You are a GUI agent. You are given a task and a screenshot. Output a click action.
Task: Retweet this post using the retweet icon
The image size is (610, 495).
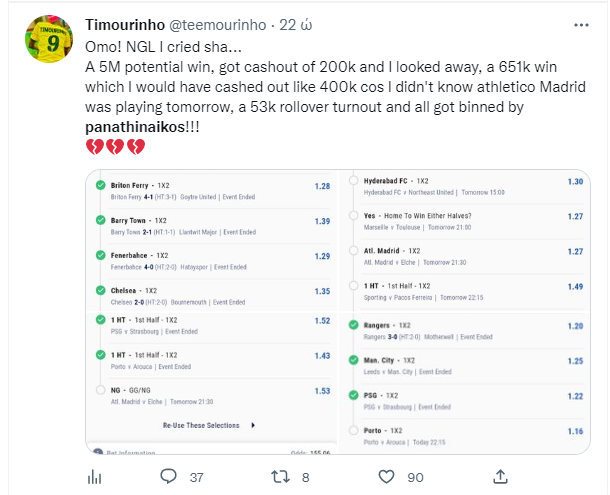pyautogui.click(x=281, y=477)
